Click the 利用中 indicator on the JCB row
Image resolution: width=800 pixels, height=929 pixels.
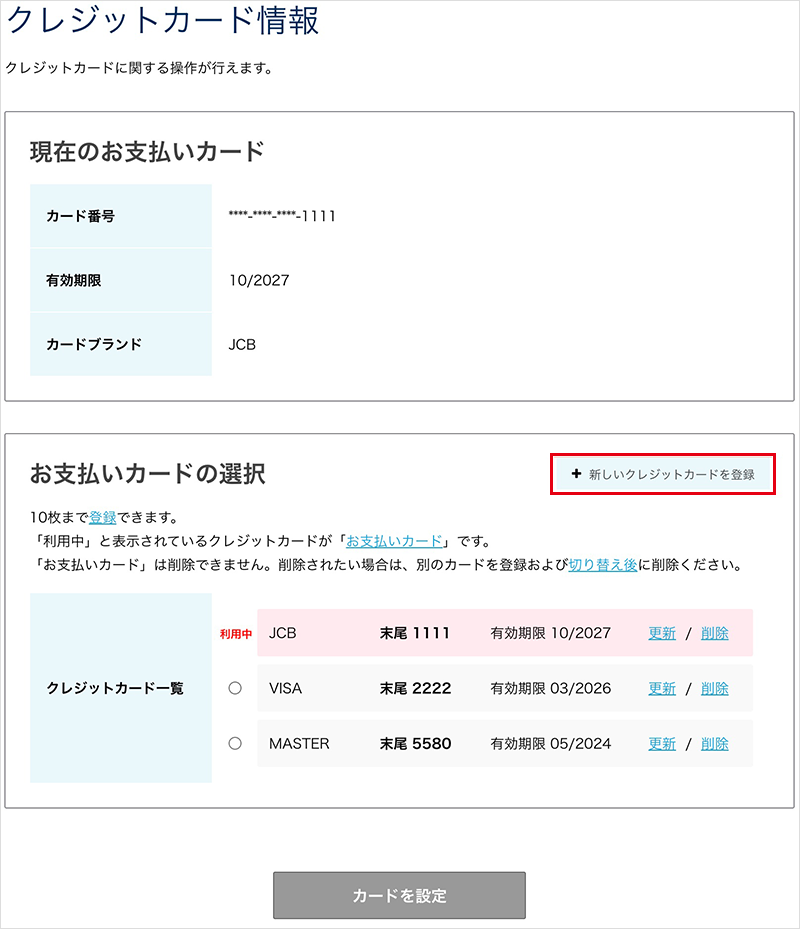(234, 633)
